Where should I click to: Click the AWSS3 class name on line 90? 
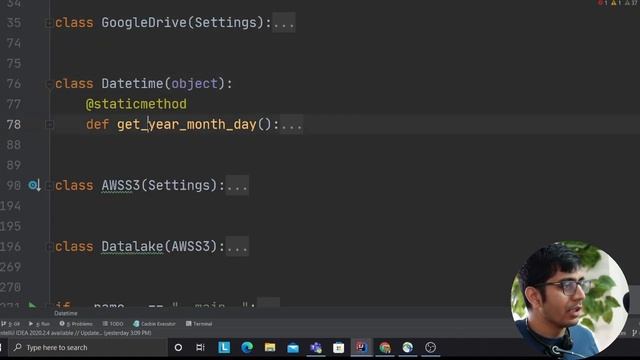[x=120, y=186]
